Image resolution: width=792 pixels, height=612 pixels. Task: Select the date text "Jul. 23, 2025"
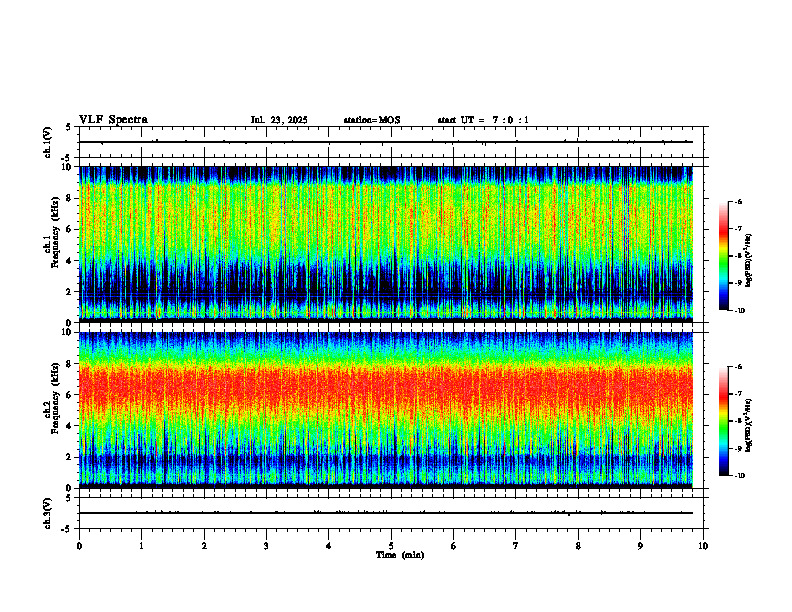coord(279,120)
